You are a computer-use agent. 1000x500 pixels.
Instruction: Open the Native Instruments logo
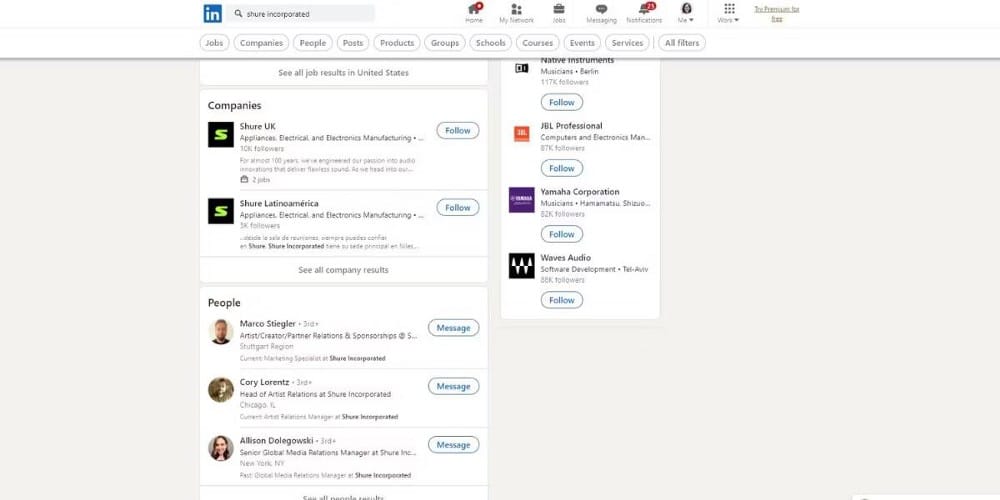pyautogui.click(x=522, y=68)
